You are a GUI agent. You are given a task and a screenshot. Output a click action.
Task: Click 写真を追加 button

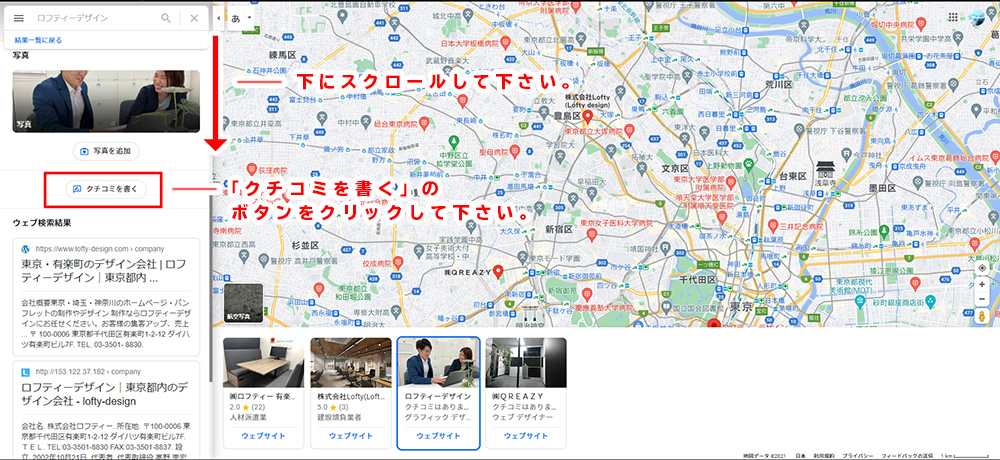pyautogui.click(x=106, y=152)
